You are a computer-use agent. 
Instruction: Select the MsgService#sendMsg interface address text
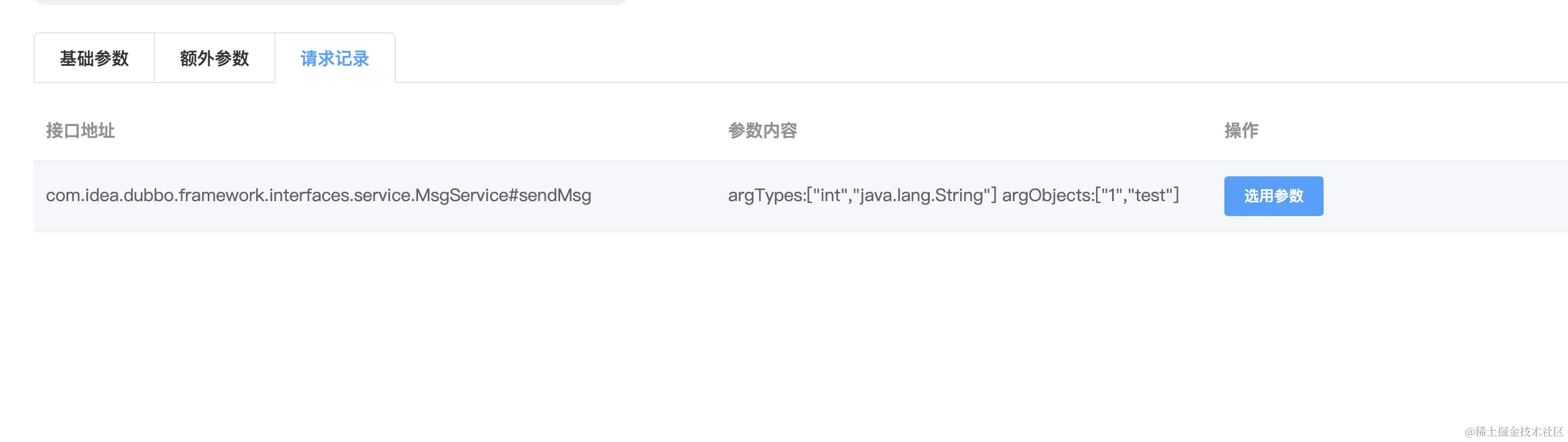[318, 195]
